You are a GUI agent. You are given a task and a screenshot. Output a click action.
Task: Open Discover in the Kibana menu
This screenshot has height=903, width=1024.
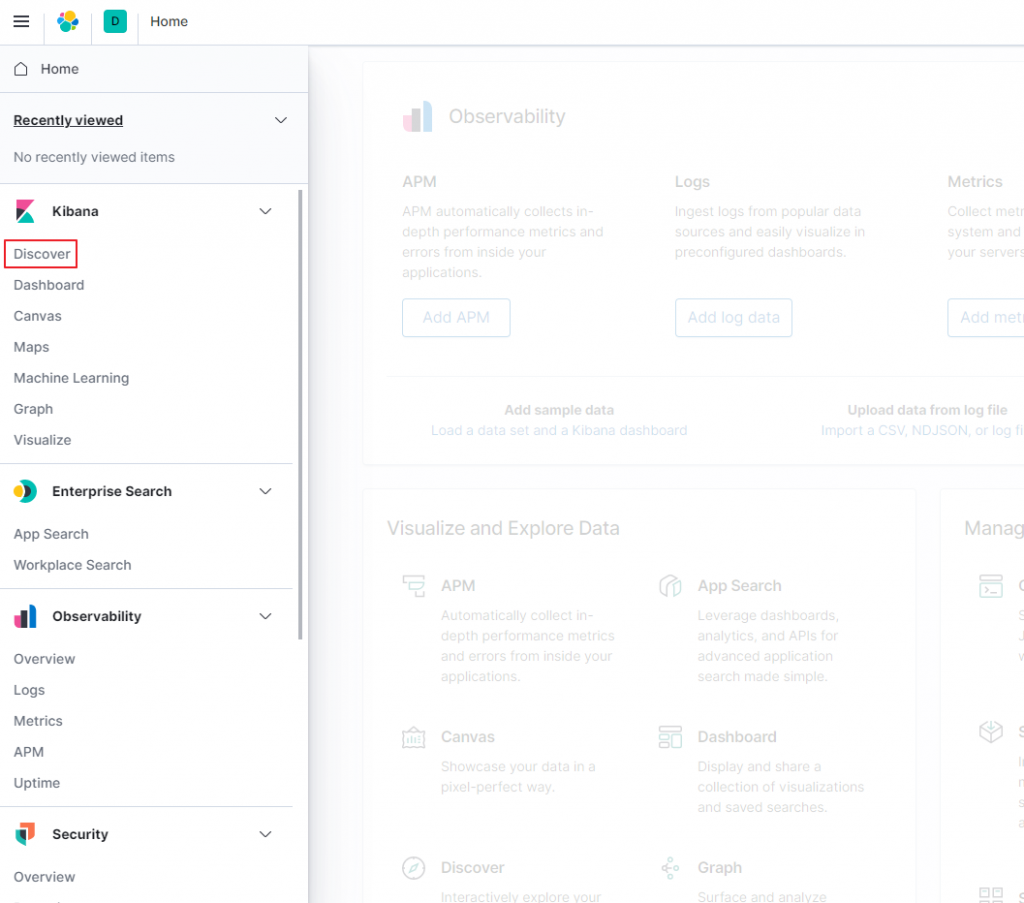point(42,254)
